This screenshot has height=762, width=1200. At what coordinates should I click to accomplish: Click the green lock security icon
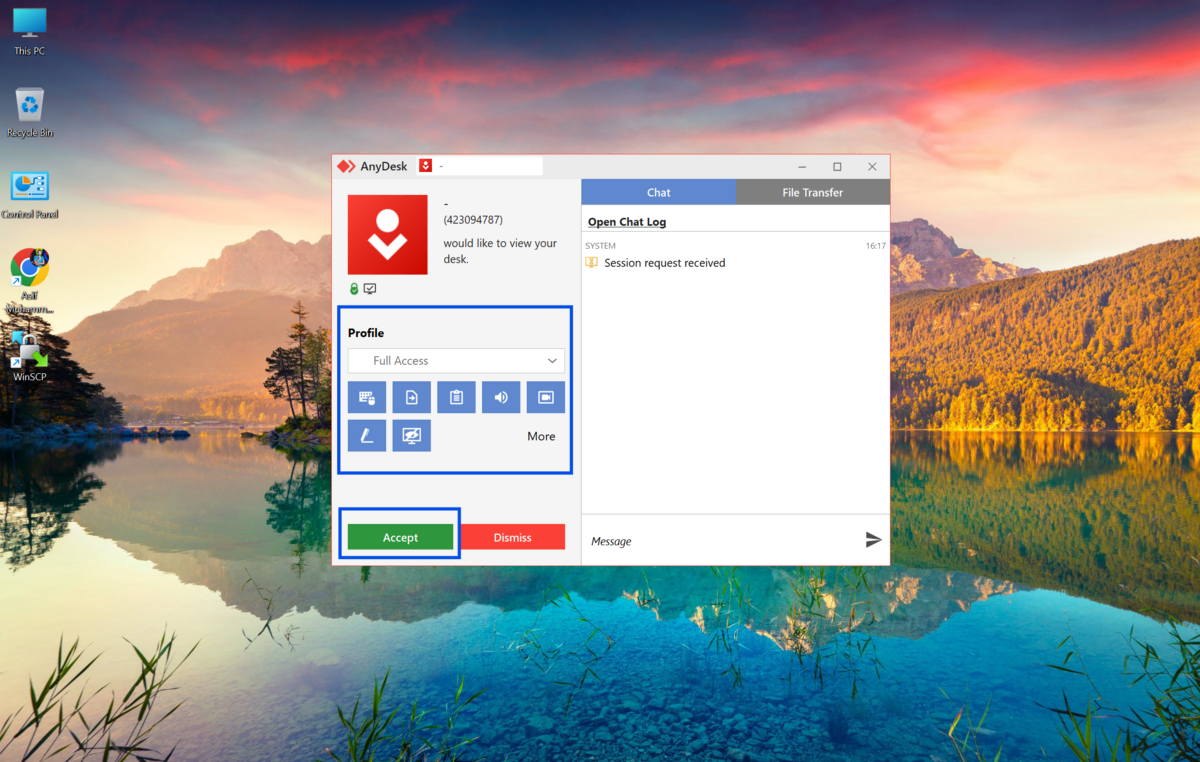pos(354,289)
